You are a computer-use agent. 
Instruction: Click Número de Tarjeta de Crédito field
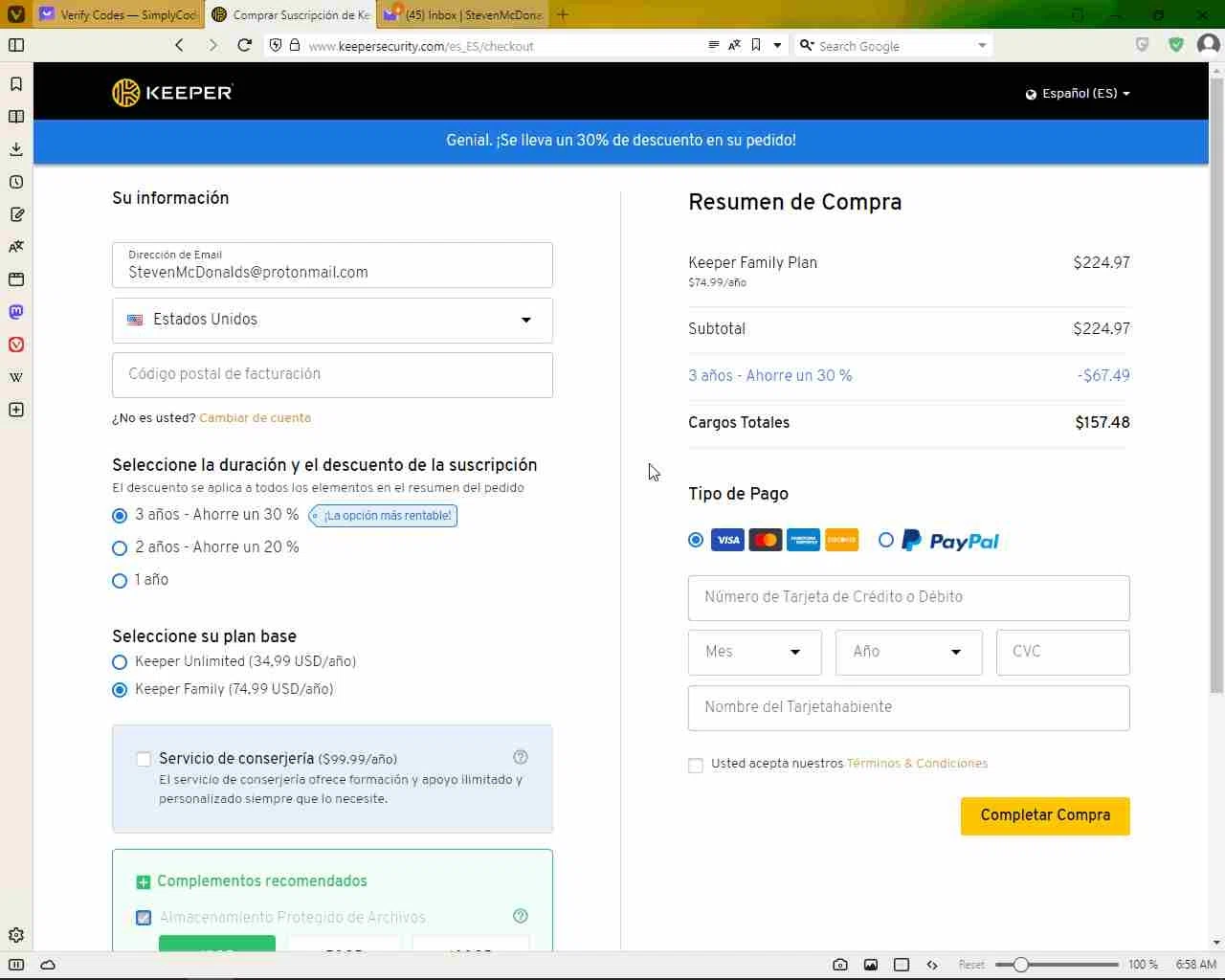pos(909,598)
